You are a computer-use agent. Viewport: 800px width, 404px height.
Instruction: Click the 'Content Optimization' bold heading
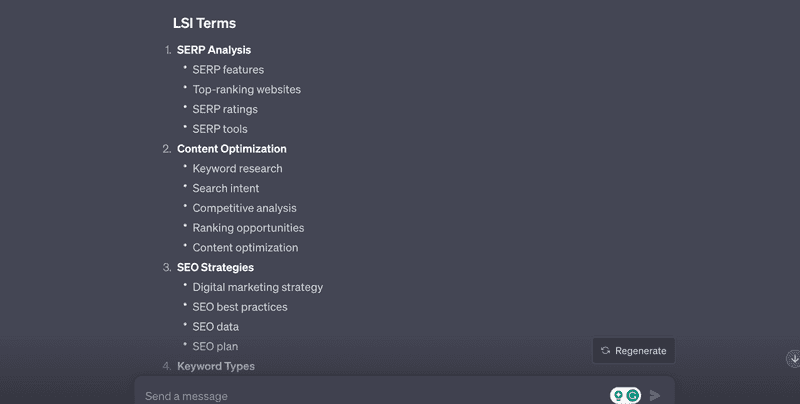(x=232, y=149)
